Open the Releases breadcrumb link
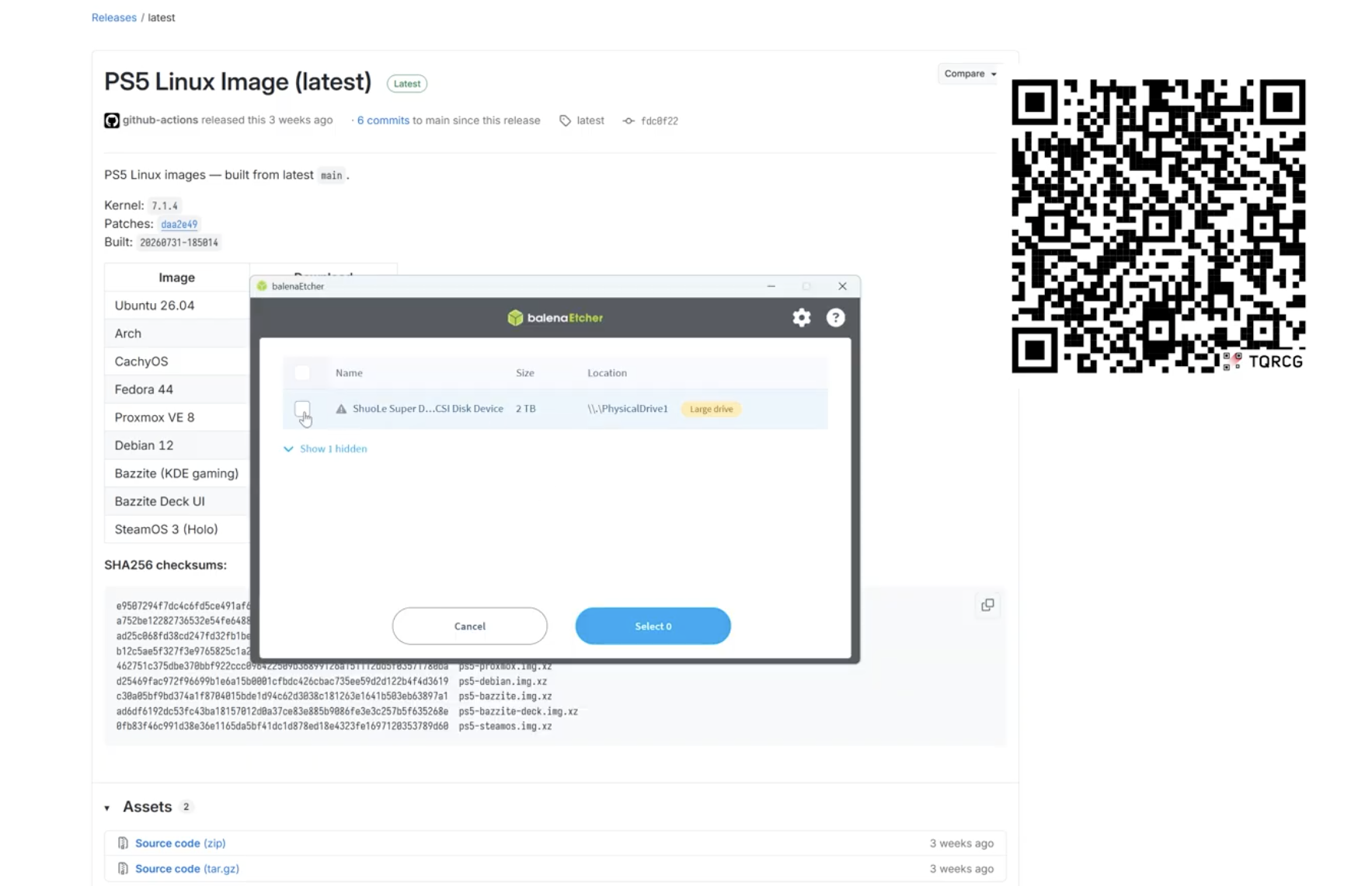The height and width of the screenshot is (886, 1372). click(114, 17)
